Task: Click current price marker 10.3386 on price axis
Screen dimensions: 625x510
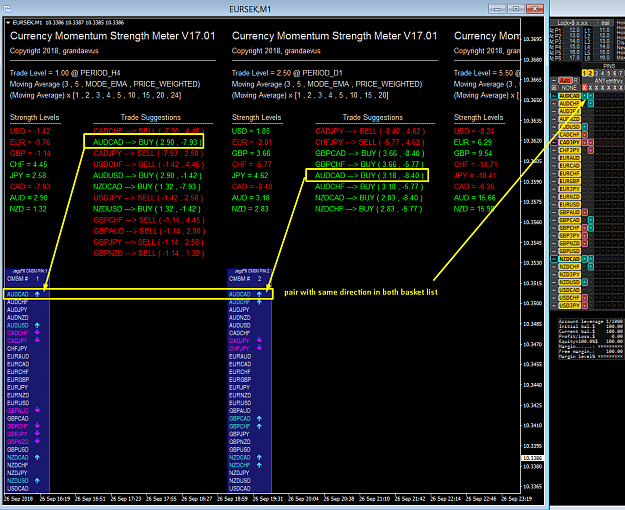Action: tap(532, 458)
